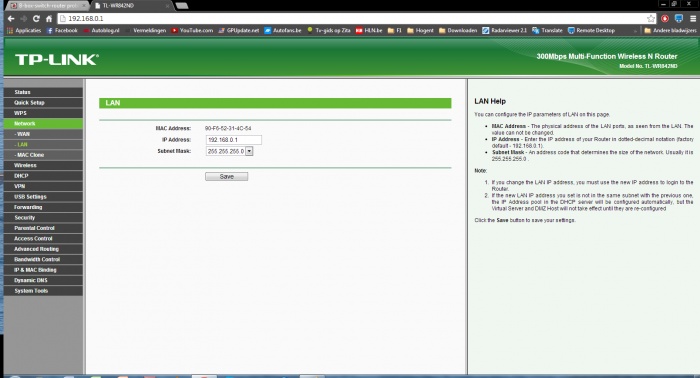This screenshot has width=700, height=378.
Task: Click the blue monitor extension icon
Action: (x=679, y=19)
